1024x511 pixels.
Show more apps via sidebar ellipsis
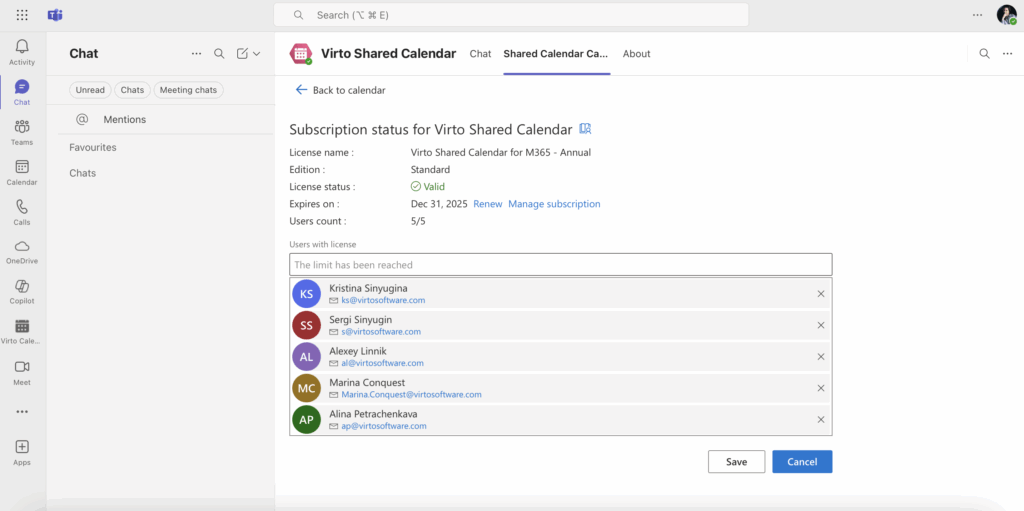(x=22, y=412)
